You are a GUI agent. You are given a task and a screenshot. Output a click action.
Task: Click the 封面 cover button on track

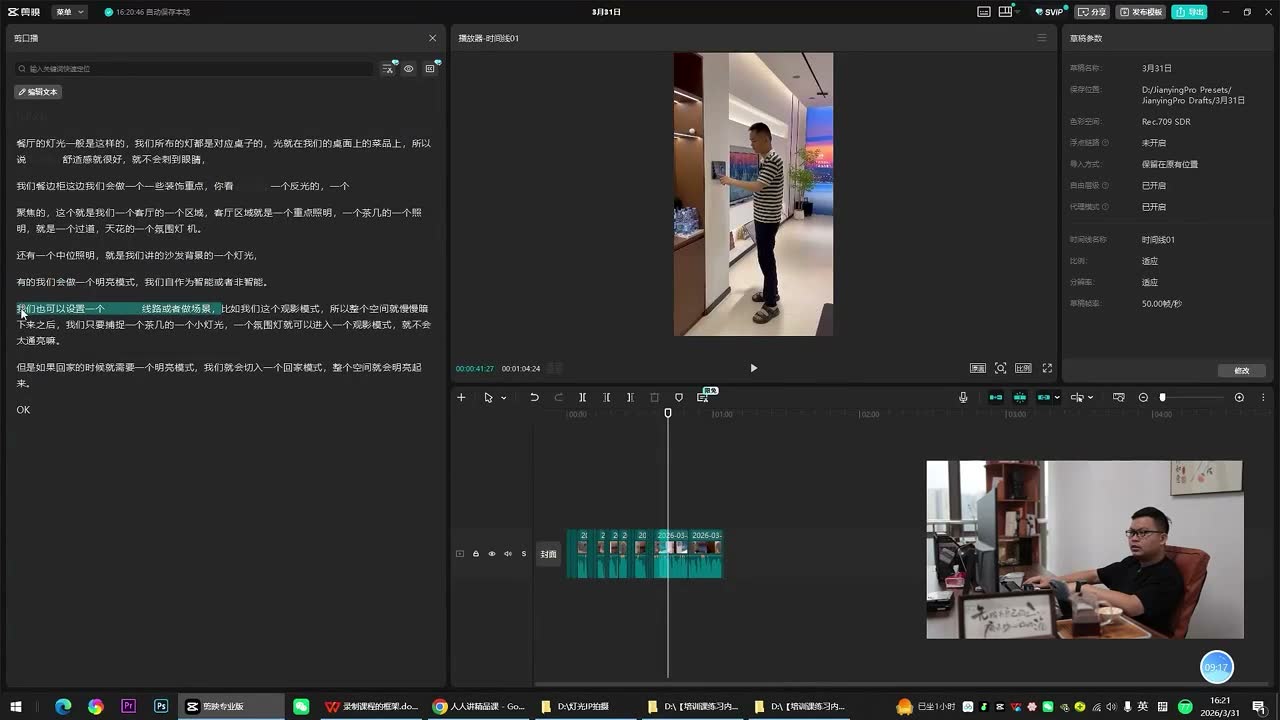(548, 554)
